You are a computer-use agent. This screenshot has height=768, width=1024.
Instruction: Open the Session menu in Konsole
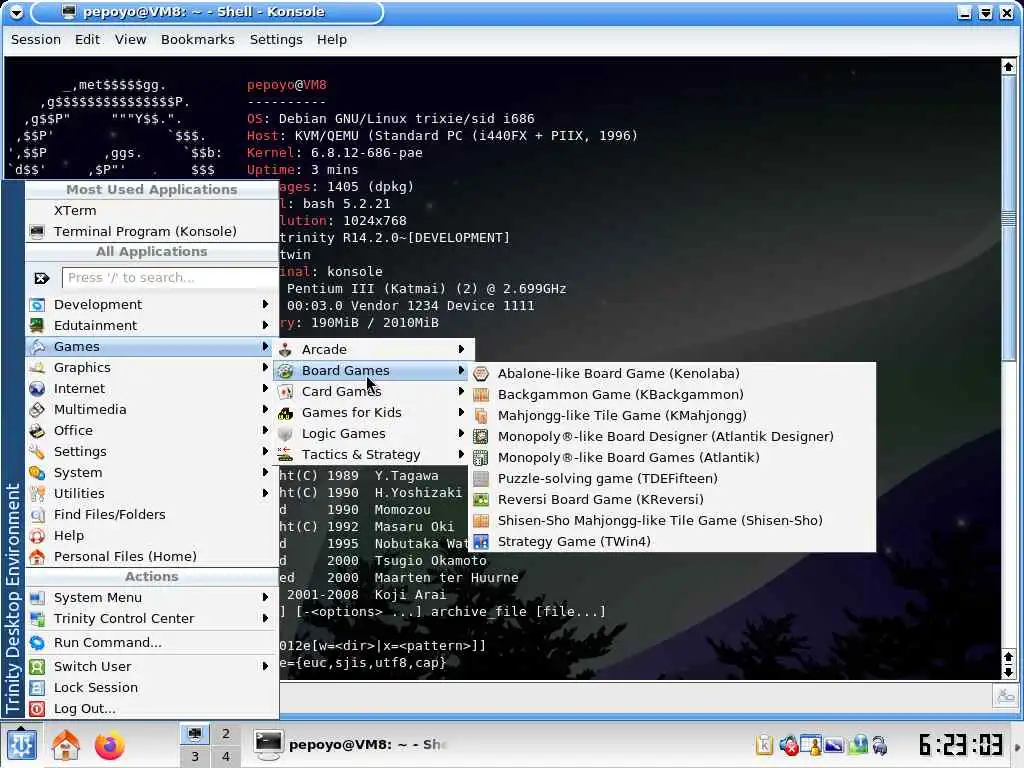[x=36, y=40]
